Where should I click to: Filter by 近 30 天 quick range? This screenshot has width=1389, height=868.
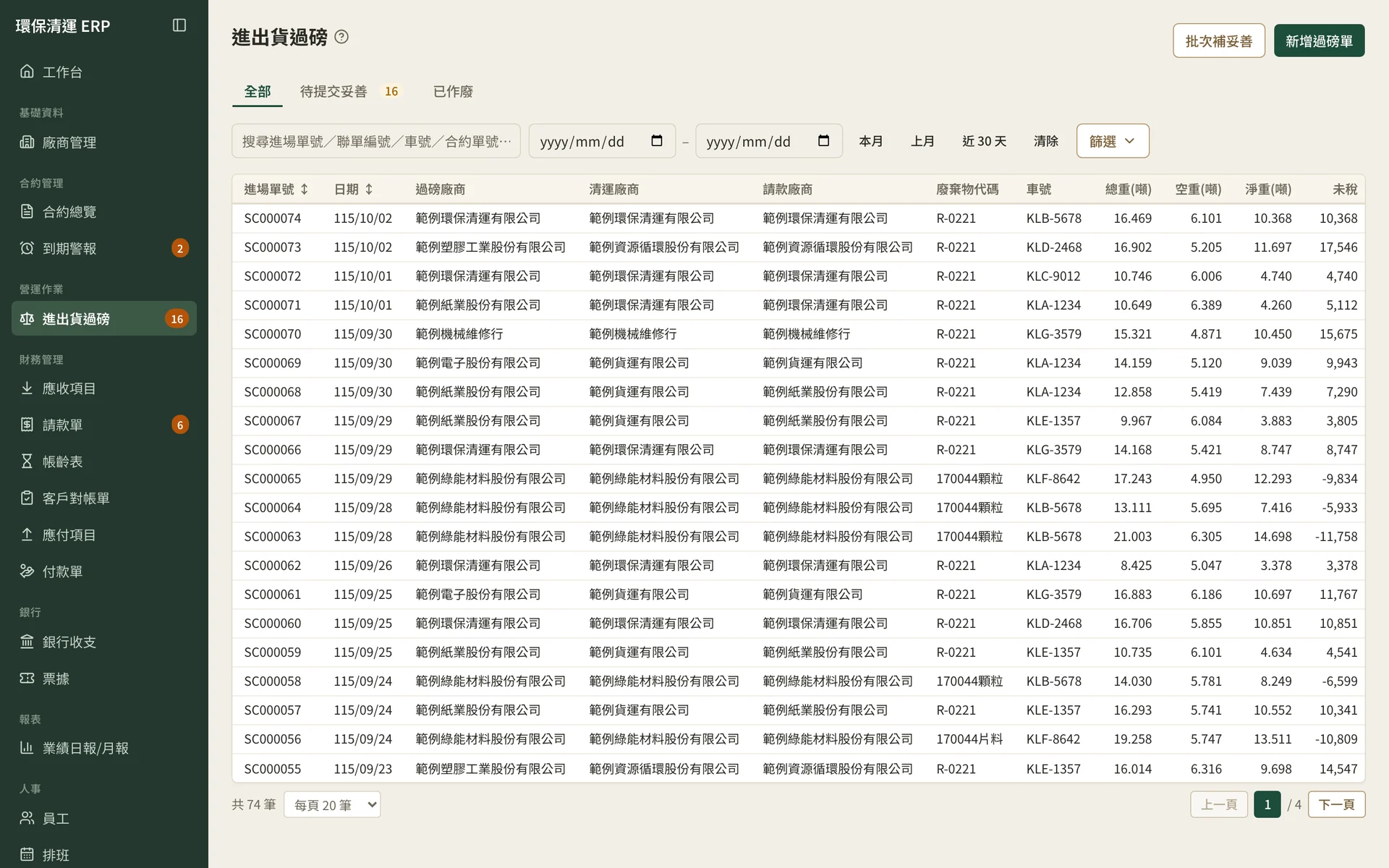click(984, 141)
